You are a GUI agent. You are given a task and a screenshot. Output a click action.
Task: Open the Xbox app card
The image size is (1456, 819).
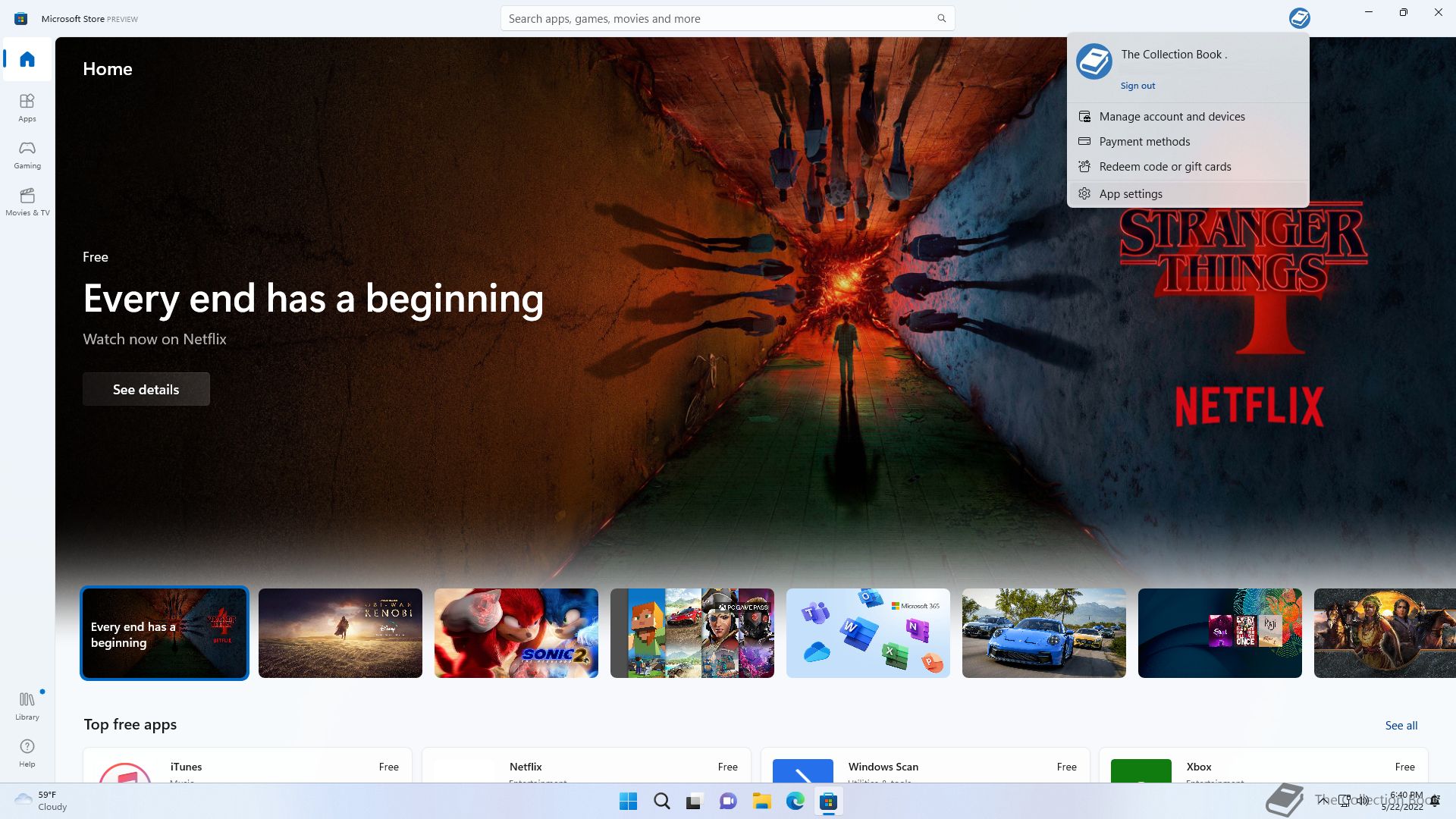tap(1263, 765)
